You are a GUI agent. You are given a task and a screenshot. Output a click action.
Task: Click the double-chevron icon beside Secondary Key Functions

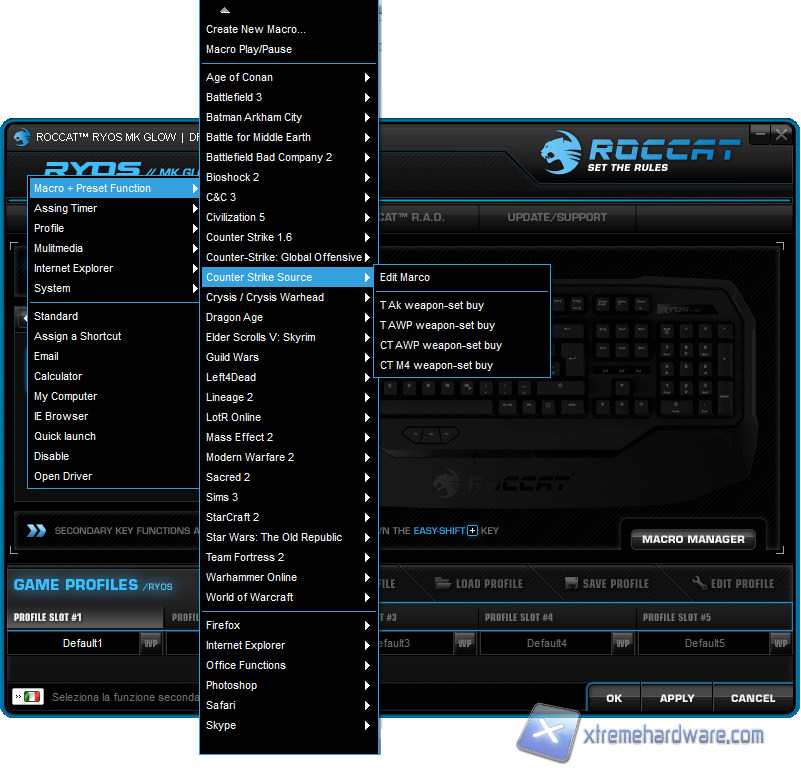pos(36,531)
